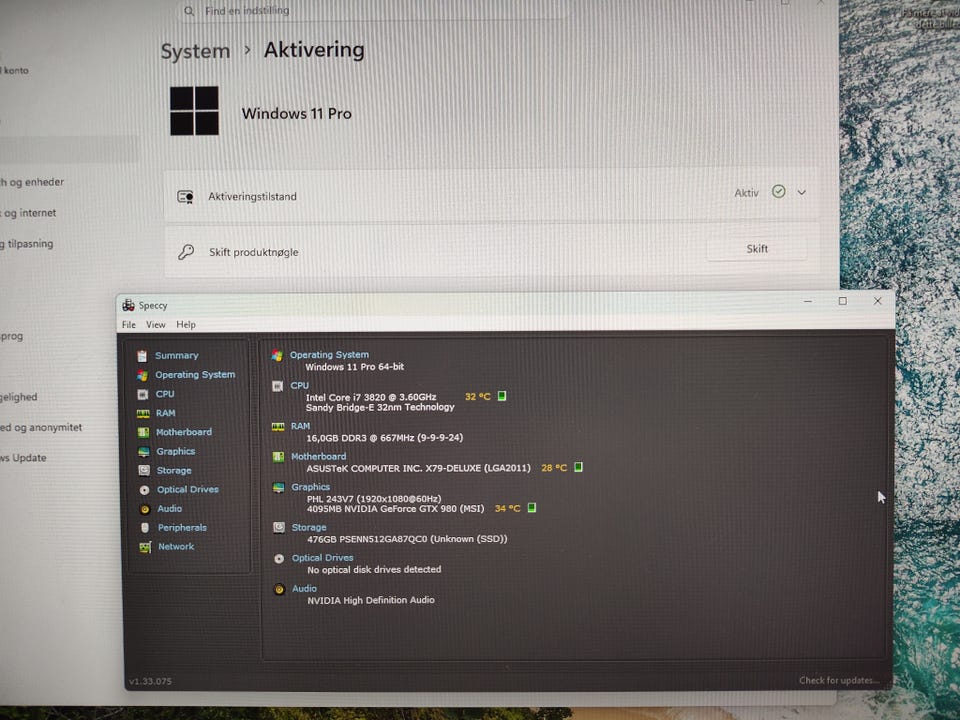Click 'Intel Core i7 3820 @ 3.60GHz' text
The width and height of the screenshot is (960, 720).
pyautogui.click(x=371, y=397)
